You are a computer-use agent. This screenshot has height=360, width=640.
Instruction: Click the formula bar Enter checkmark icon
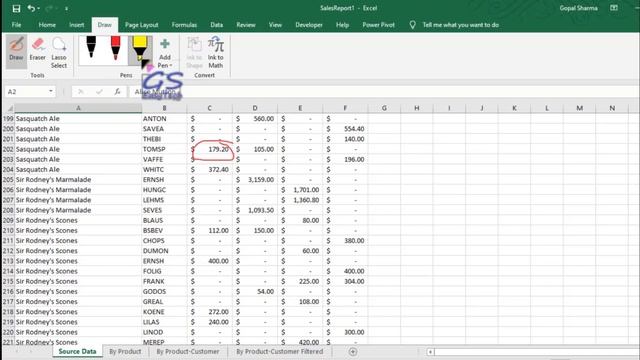[99, 91]
